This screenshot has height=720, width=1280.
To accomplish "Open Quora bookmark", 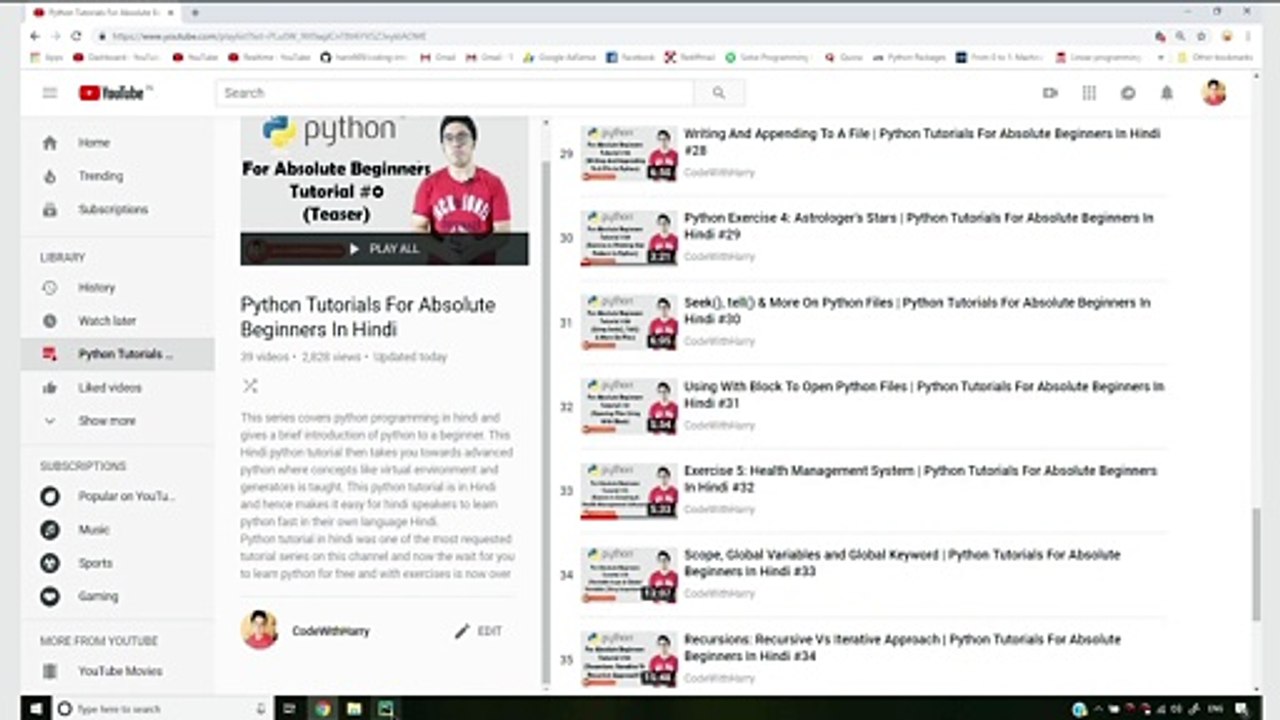I will (844, 58).
